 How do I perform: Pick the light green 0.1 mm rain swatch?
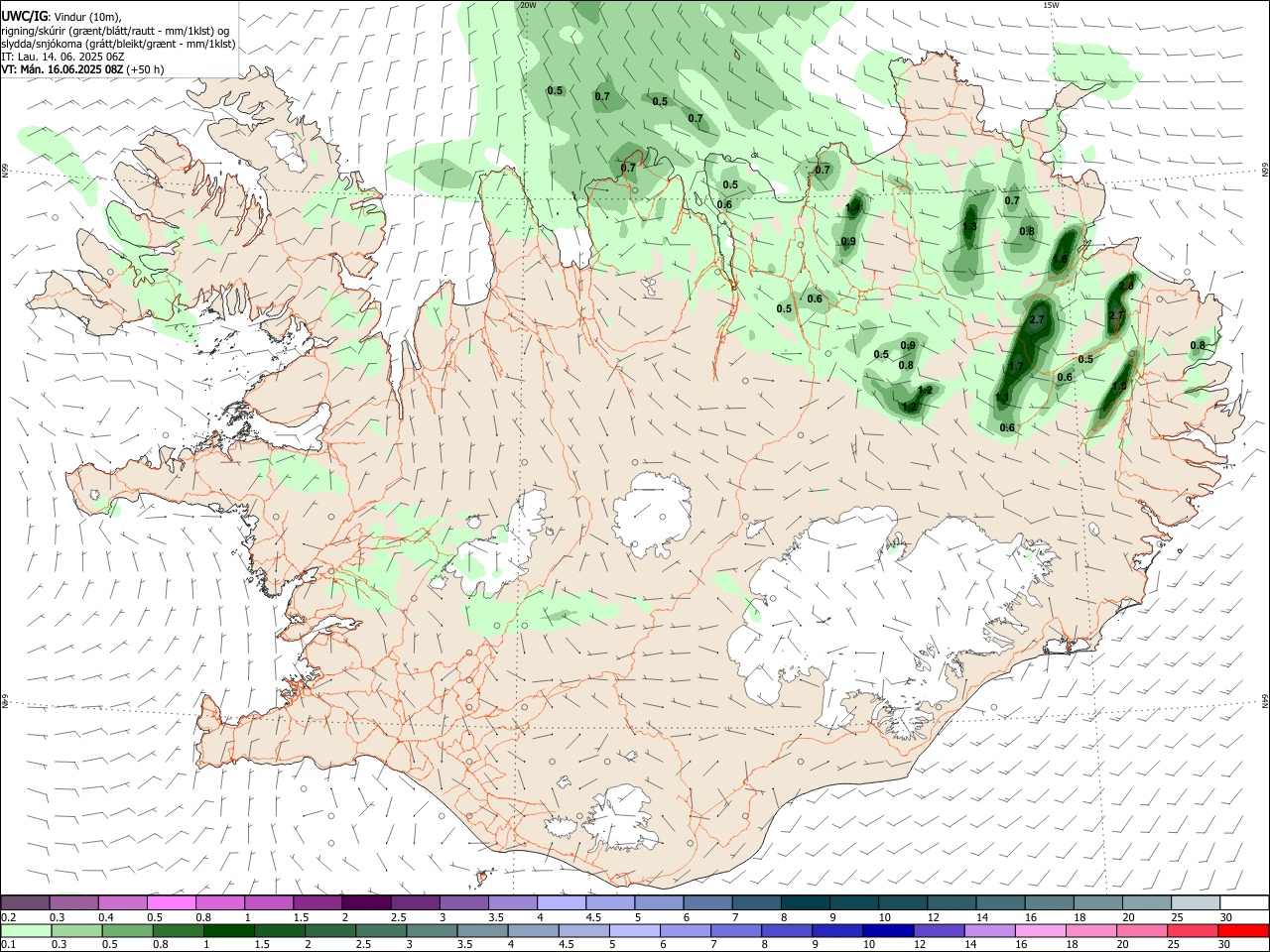coord(25,930)
